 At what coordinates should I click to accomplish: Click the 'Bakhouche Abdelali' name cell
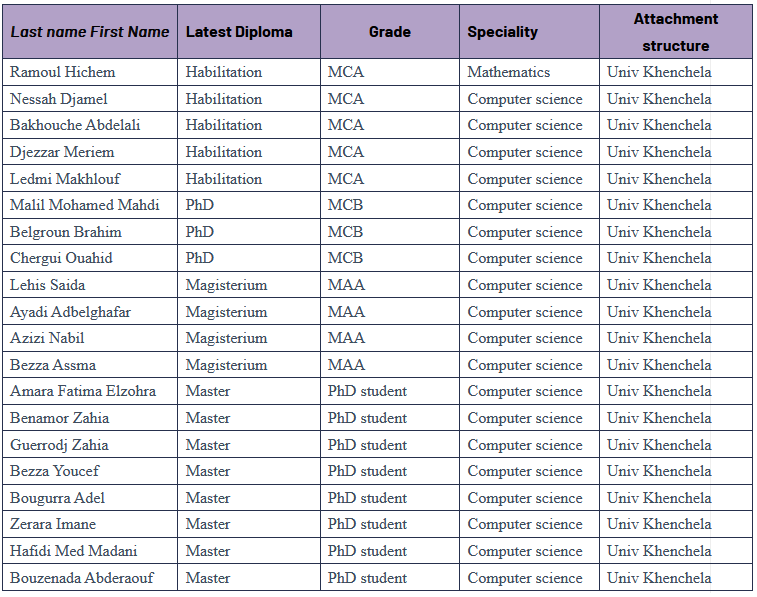[75, 125]
